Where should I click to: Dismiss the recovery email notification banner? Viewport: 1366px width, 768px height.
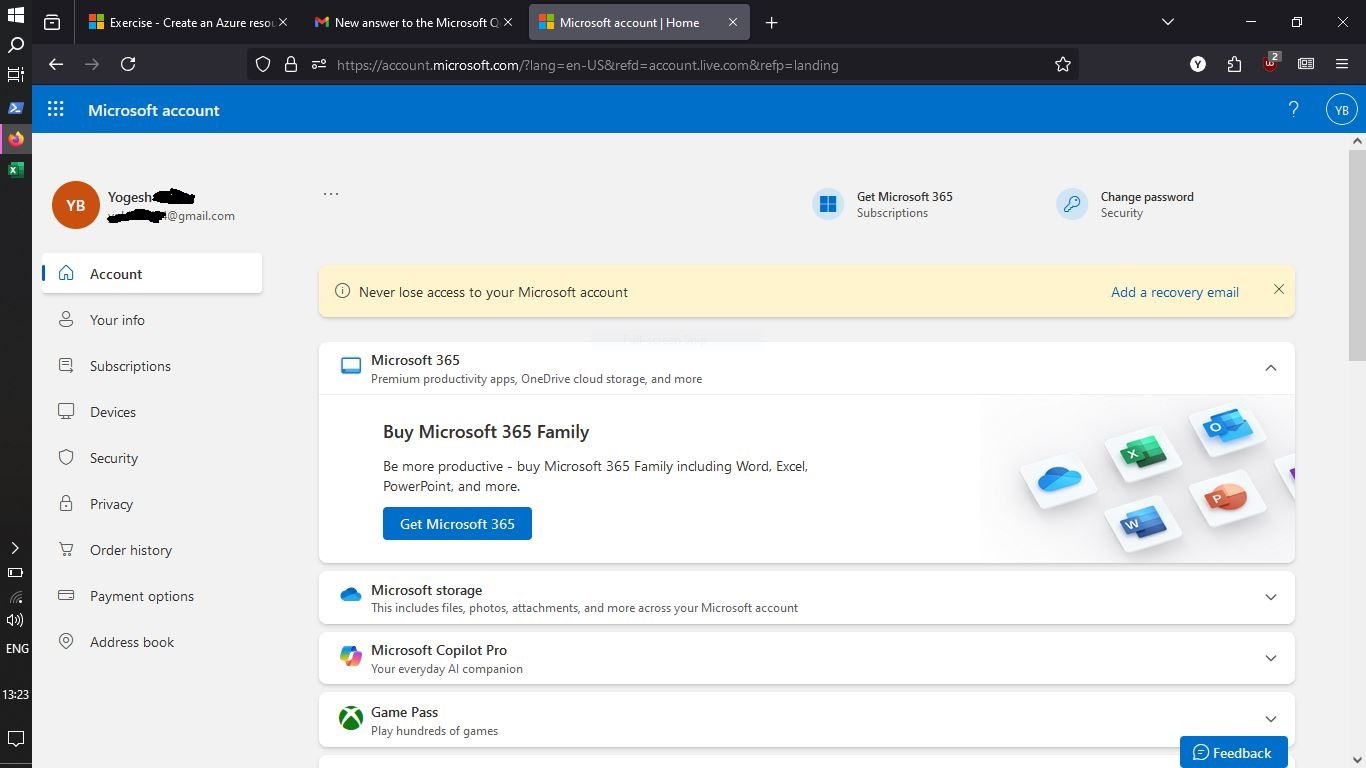coord(1278,289)
